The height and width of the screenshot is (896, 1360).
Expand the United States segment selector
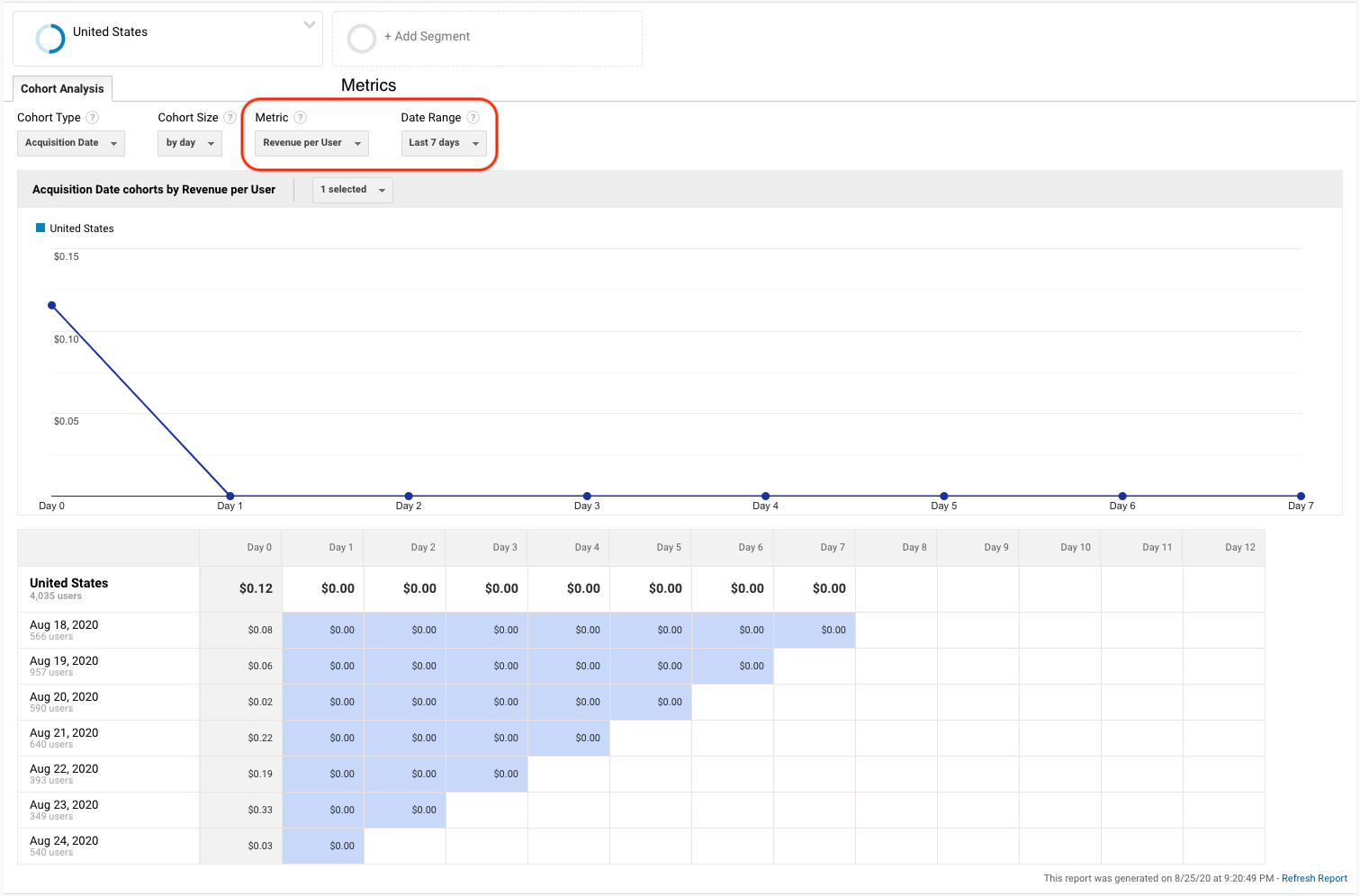[x=309, y=25]
